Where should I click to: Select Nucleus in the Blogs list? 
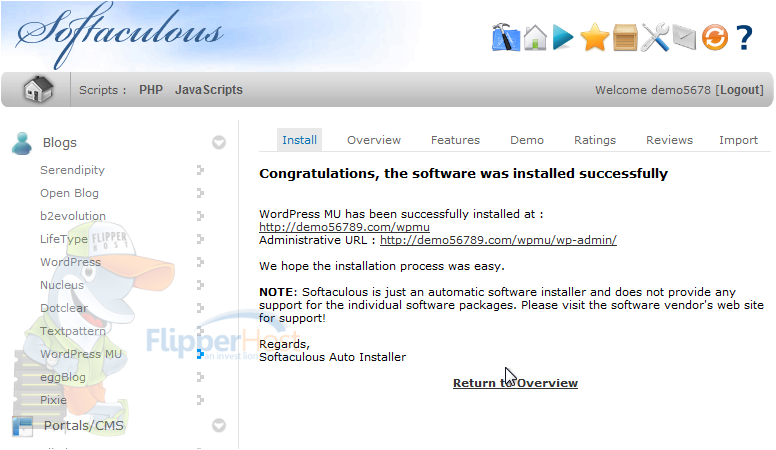tap(62, 285)
